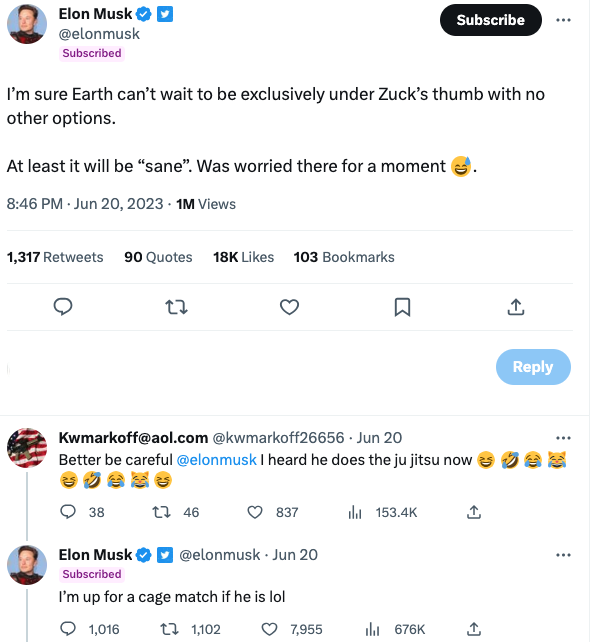The height and width of the screenshot is (642, 594).
Task: Share the main tweet via upload icon
Action: tap(516, 307)
